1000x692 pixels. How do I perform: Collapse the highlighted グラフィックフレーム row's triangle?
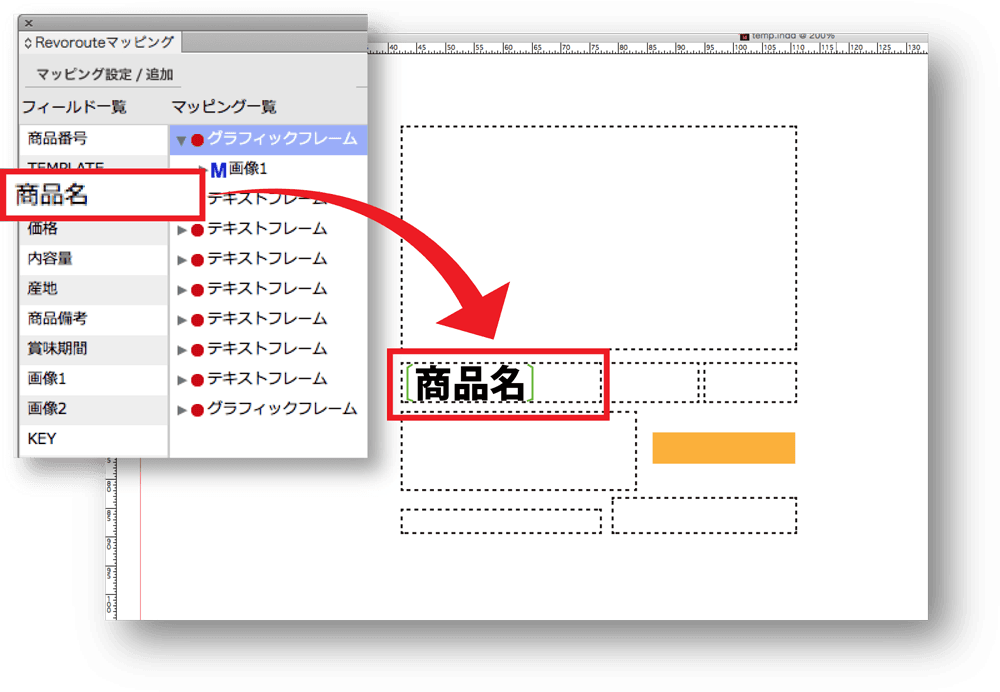(x=181, y=140)
